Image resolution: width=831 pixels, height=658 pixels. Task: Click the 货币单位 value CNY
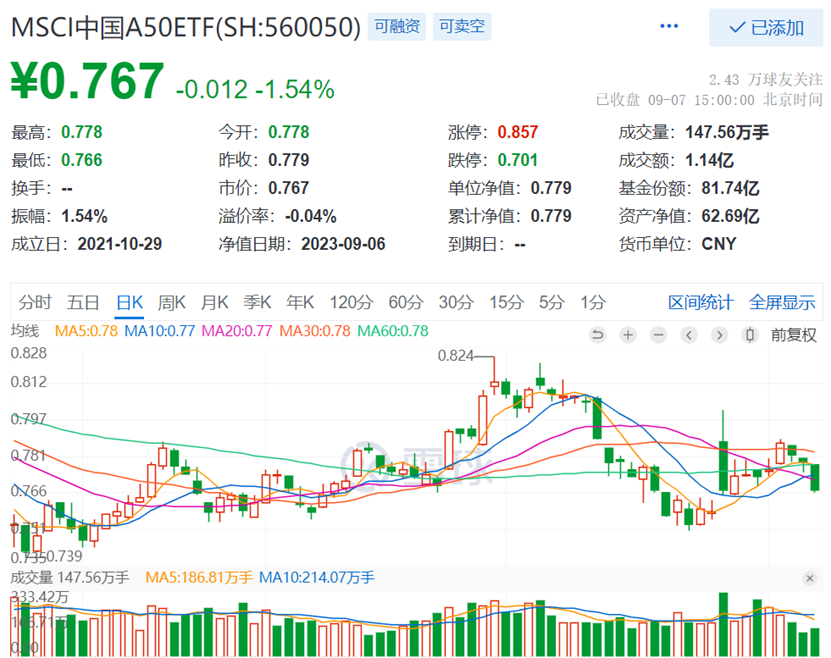[x=719, y=244]
